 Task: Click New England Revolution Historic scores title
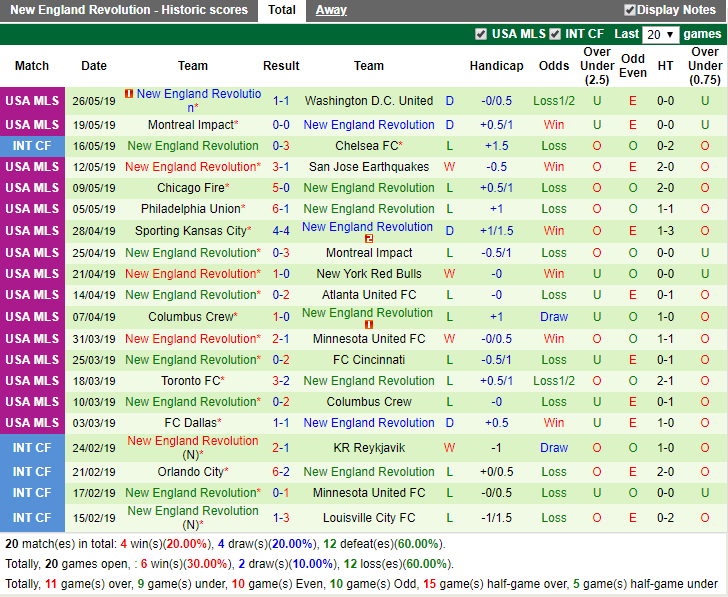coord(129,10)
